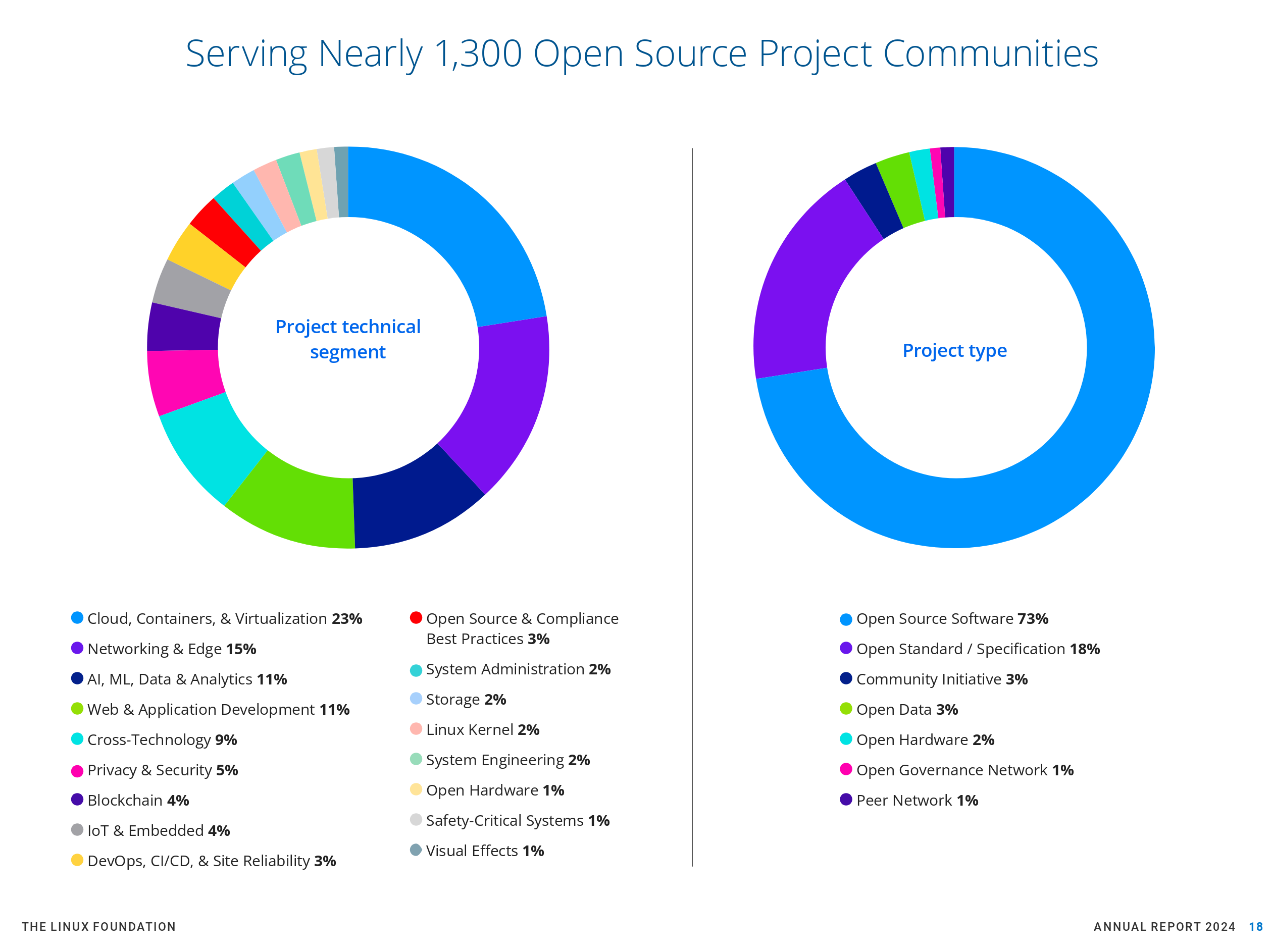Click the "Project technical segment" center label
The image size is (1272, 952).
click(348, 339)
